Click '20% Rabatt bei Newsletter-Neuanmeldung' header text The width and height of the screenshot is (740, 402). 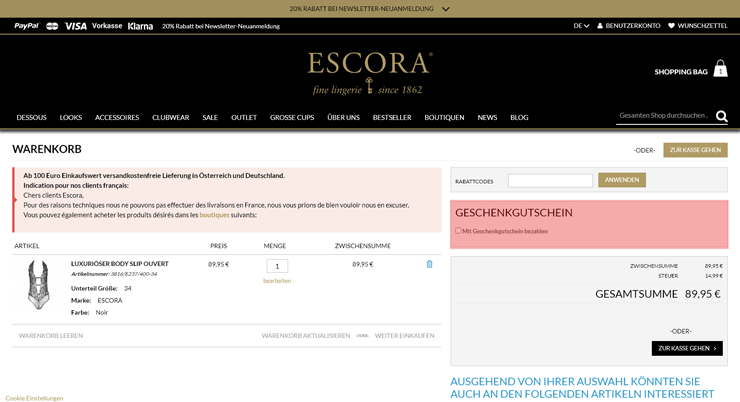(221, 26)
